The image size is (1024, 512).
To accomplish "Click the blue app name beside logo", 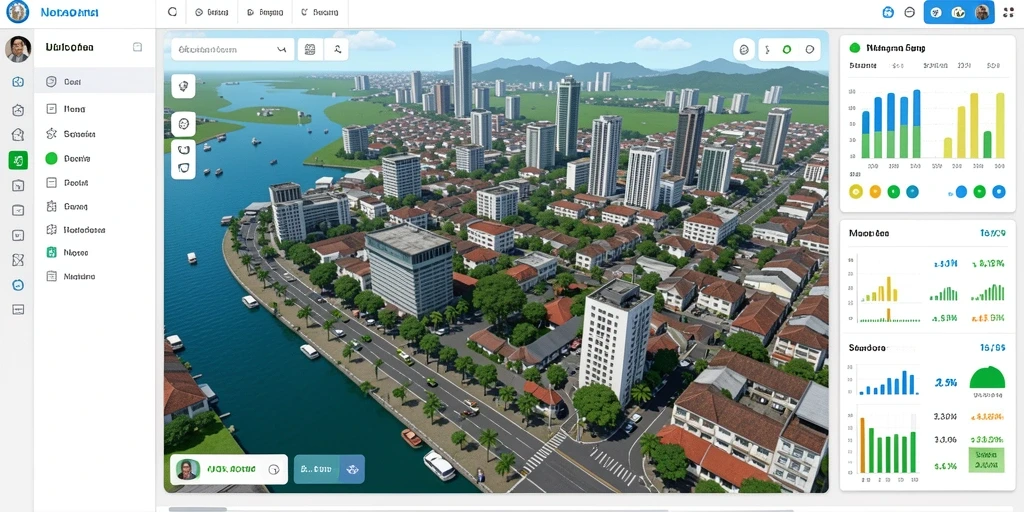I will [x=69, y=12].
